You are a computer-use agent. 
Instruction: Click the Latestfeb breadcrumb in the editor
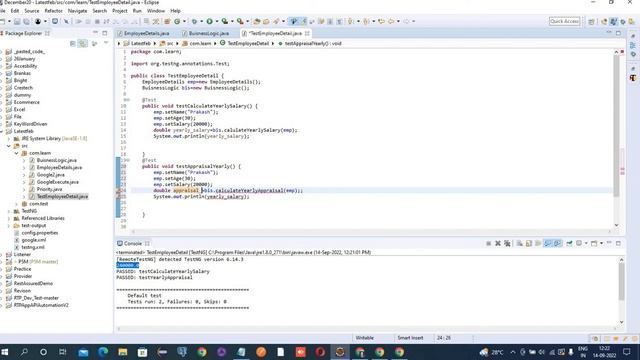pyautogui.click(x=140, y=43)
